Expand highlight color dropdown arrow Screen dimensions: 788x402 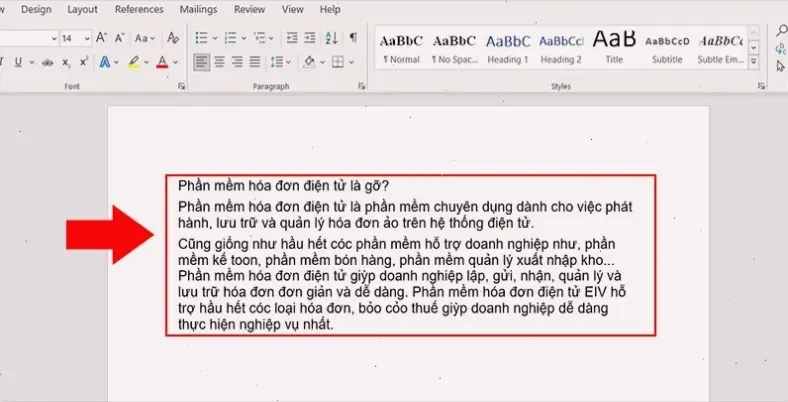pos(146,63)
